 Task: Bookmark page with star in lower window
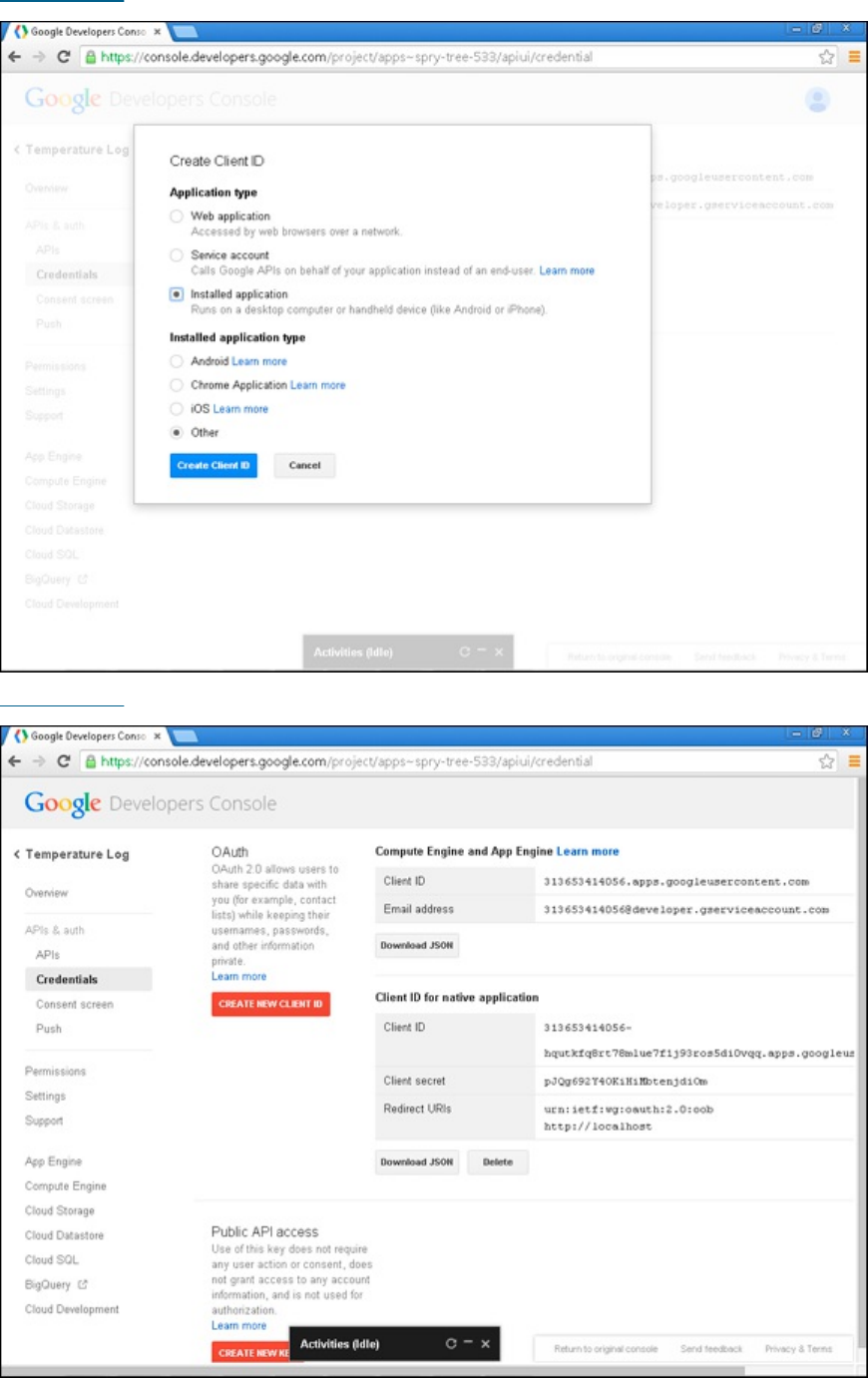[x=826, y=761]
